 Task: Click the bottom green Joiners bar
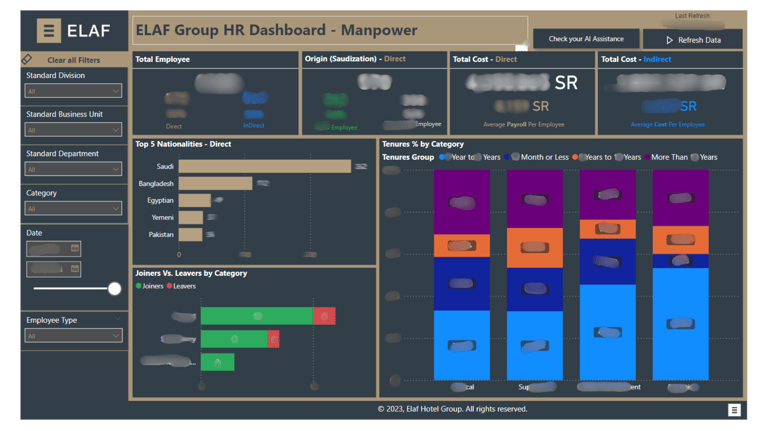tap(217, 362)
